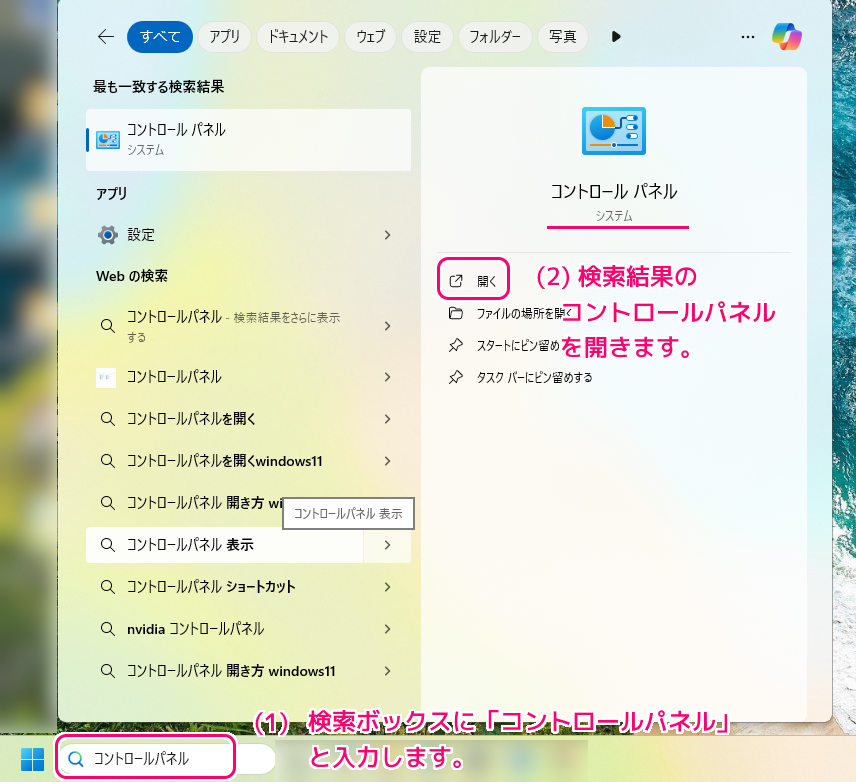Viewport: 856px width, 782px height.
Task: Expand the 設定 app result chevron
Action: pos(387,235)
